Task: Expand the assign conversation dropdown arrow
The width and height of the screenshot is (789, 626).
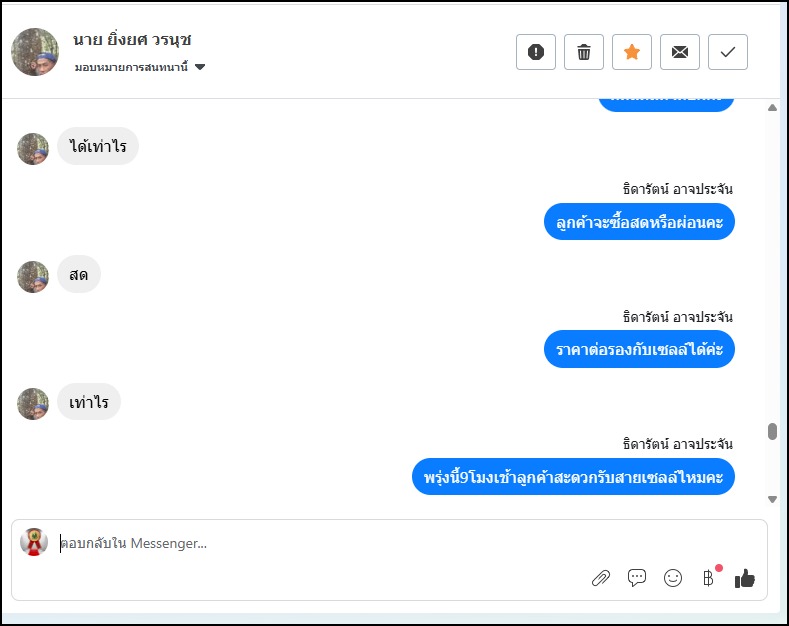Action: pyautogui.click(x=200, y=67)
